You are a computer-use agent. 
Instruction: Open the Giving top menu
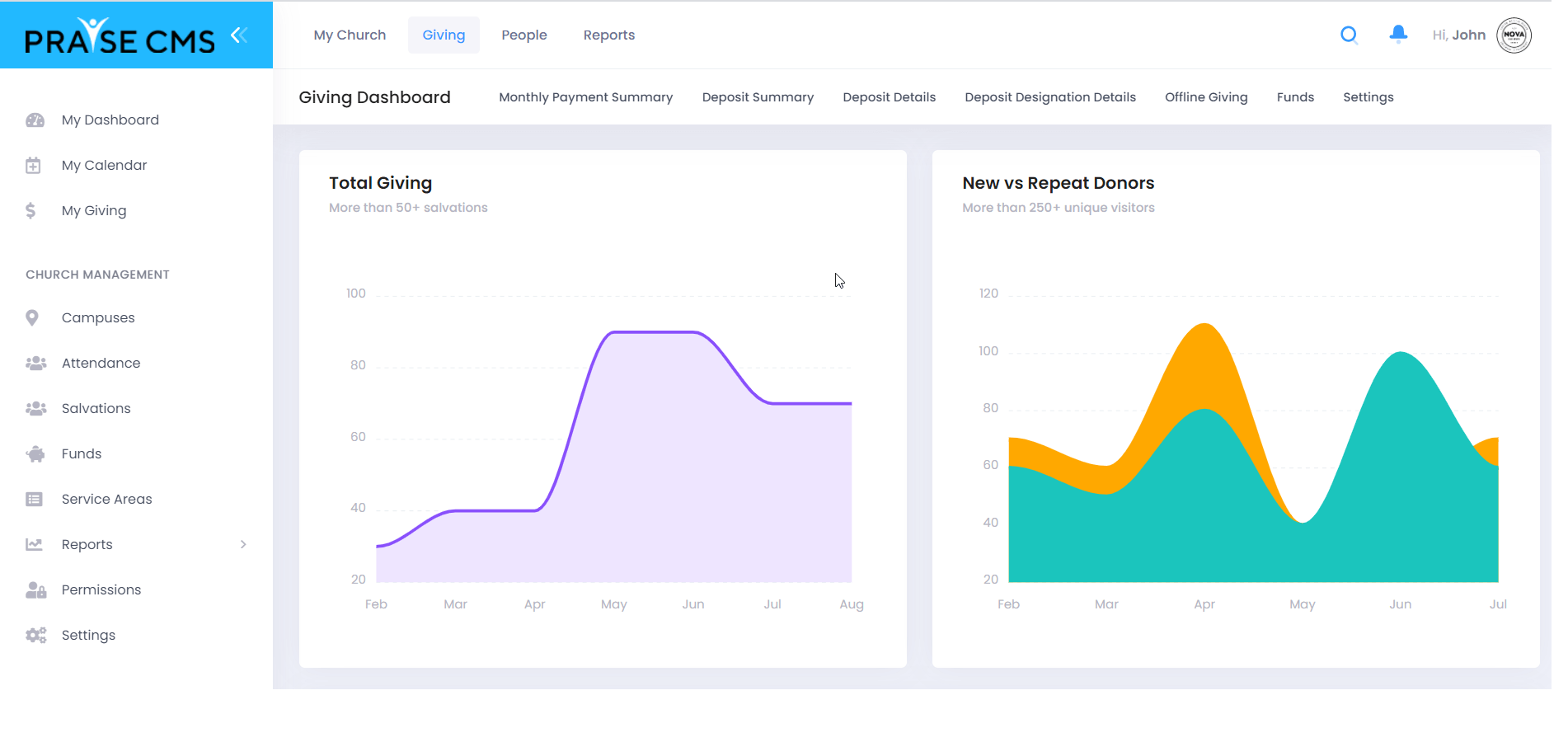[x=444, y=35]
